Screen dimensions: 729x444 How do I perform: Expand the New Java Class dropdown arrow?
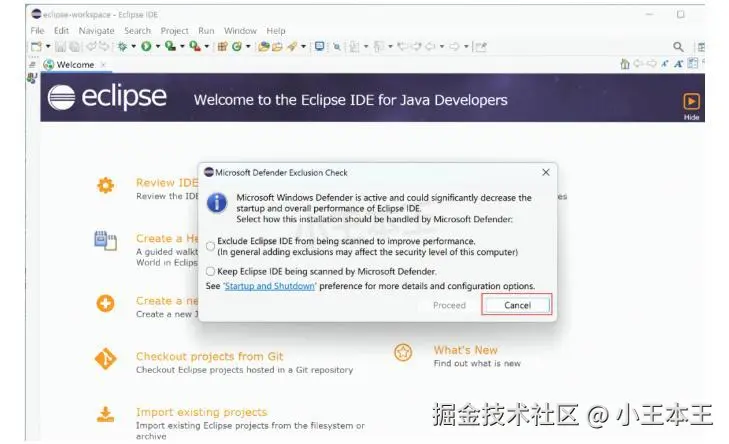pos(248,46)
